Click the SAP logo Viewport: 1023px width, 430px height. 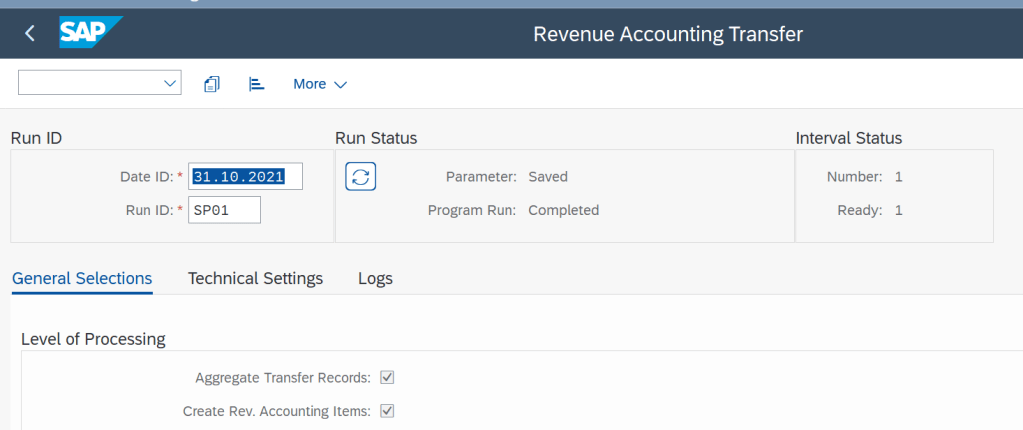[x=90, y=33]
